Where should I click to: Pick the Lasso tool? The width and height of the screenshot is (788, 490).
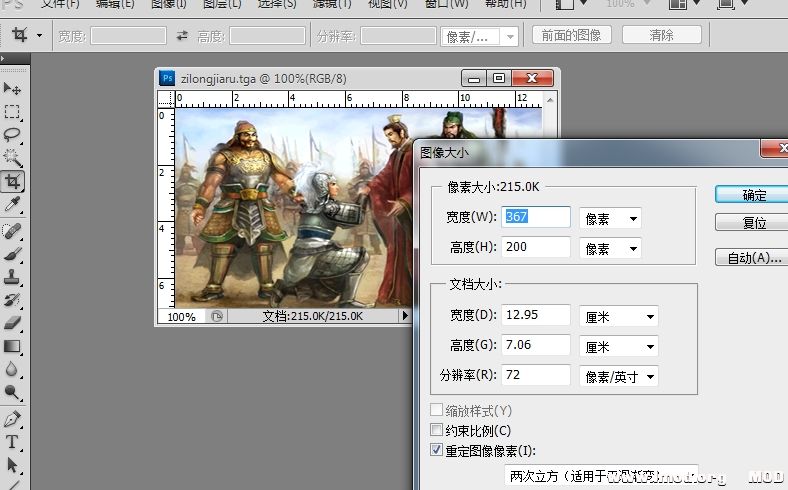coord(13,135)
